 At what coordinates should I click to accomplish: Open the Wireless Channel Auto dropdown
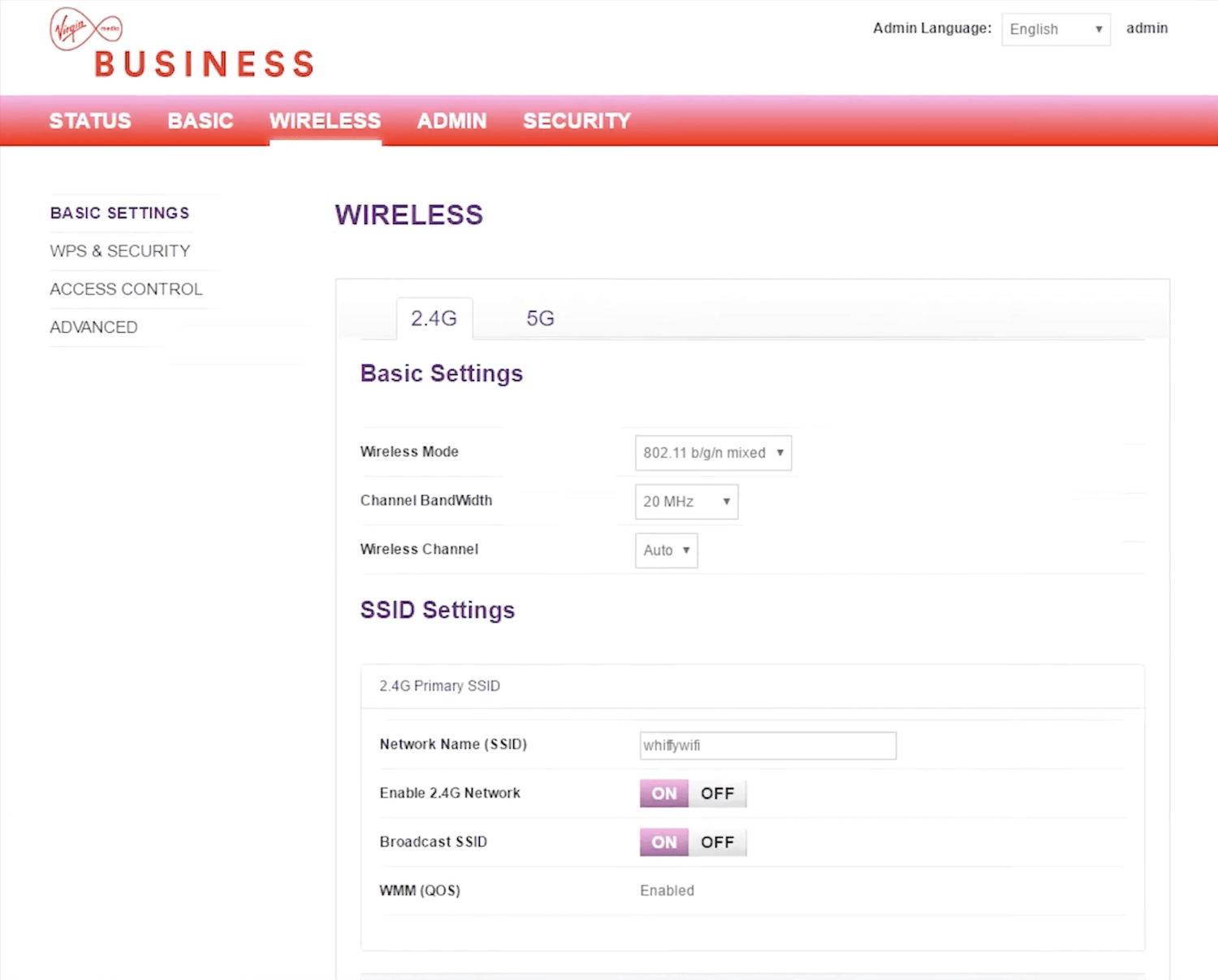coord(666,550)
